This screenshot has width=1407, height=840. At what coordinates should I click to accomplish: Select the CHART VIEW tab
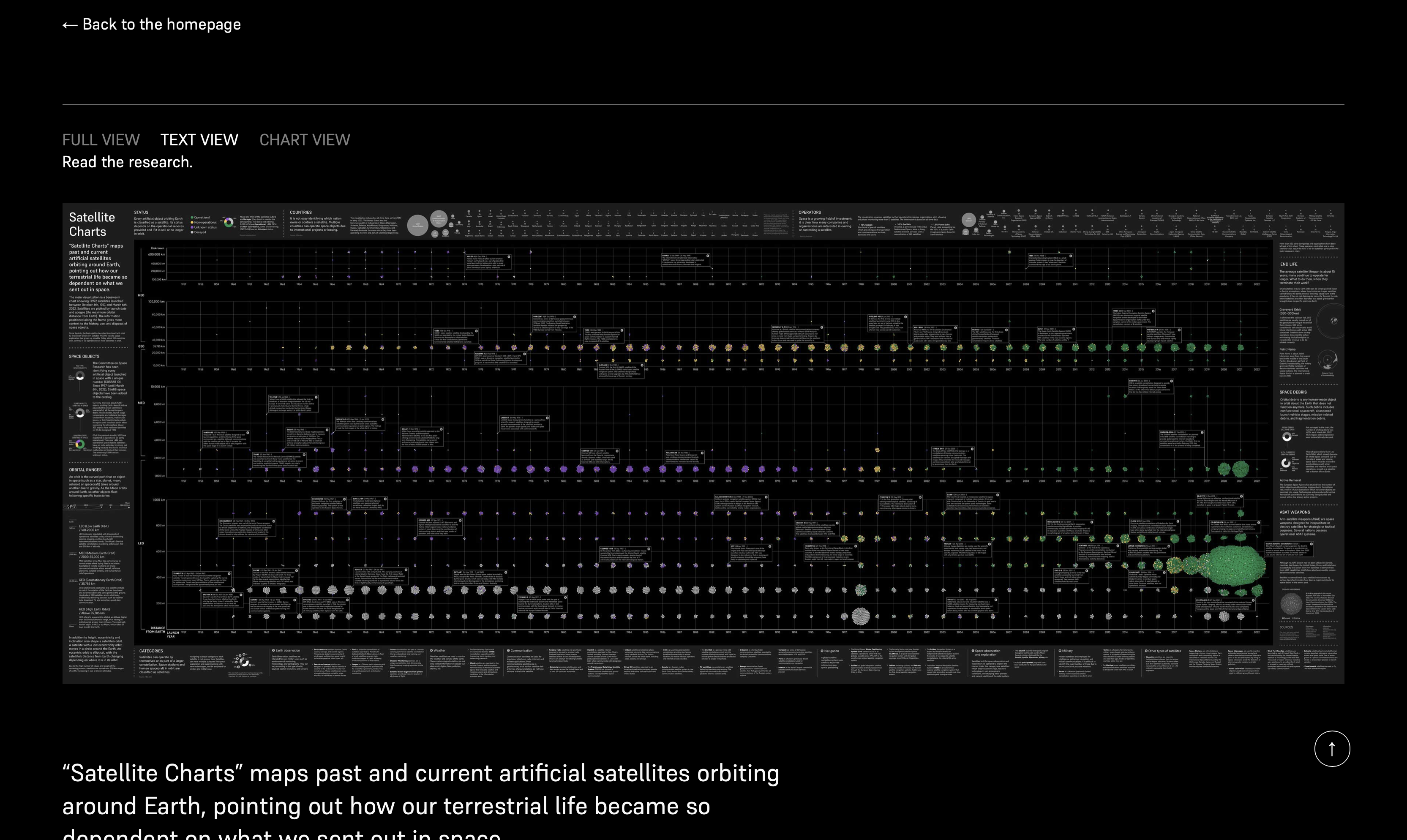tap(305, 140)
